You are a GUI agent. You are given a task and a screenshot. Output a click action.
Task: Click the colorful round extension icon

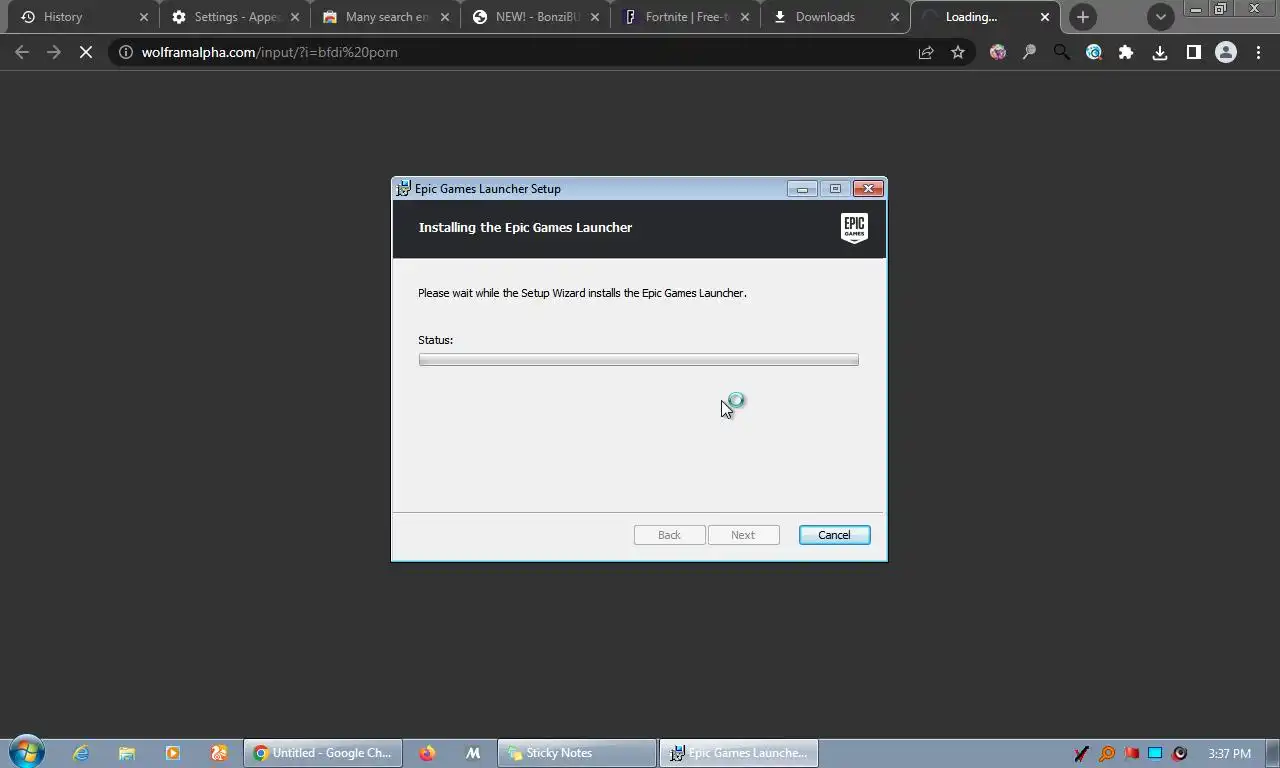(x=998, y=52)
